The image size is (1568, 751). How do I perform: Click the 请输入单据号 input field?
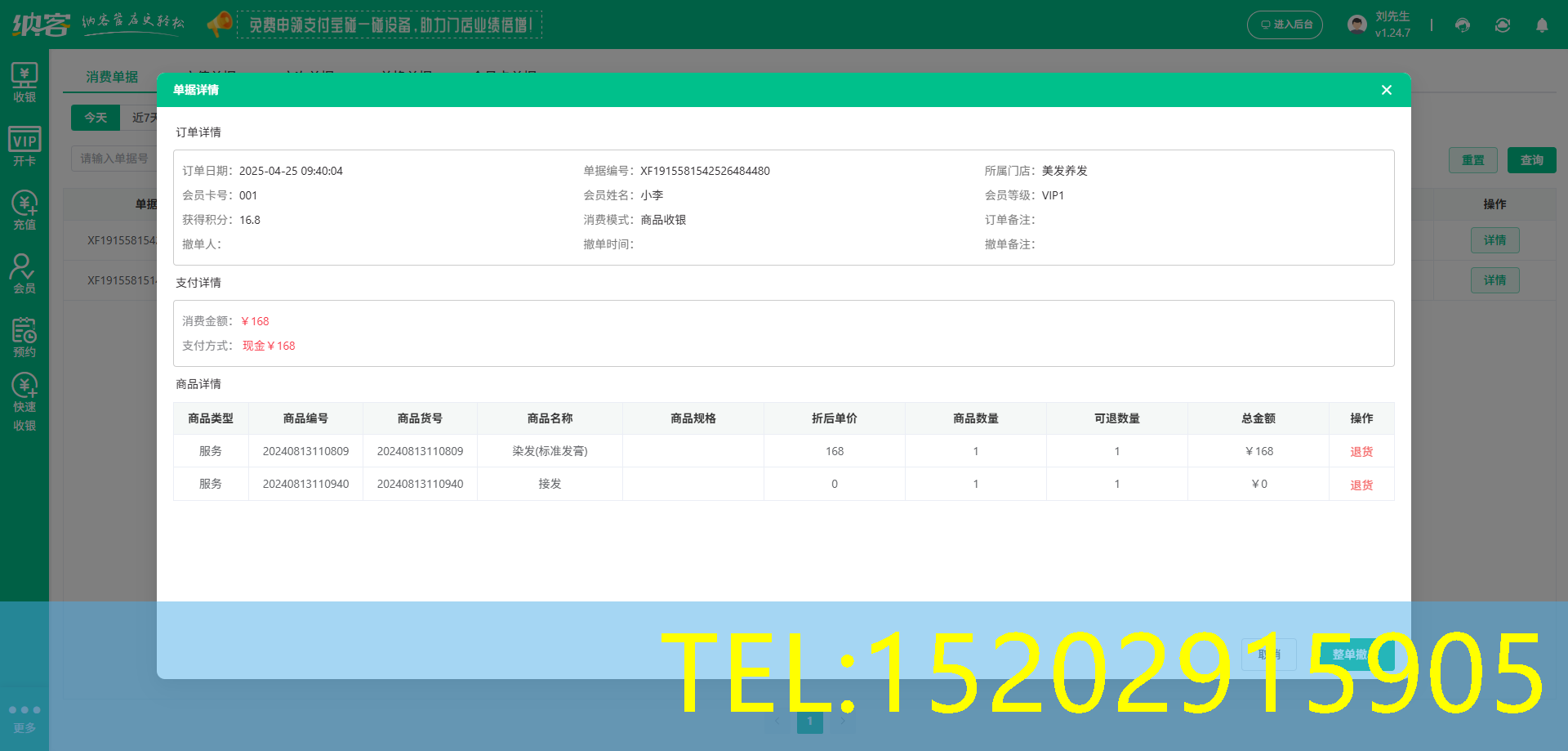(114, 159)
